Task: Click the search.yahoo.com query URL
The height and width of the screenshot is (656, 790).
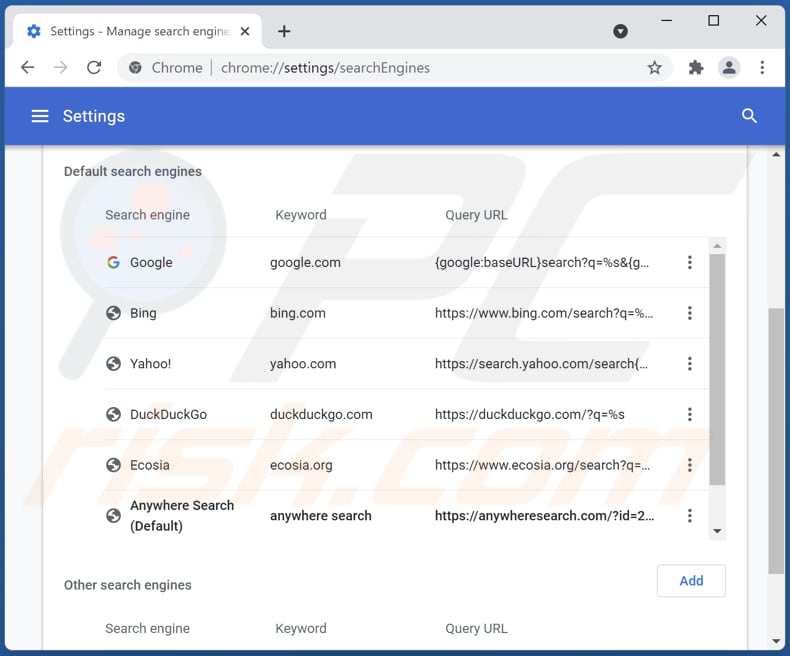Action: [541, 364]
